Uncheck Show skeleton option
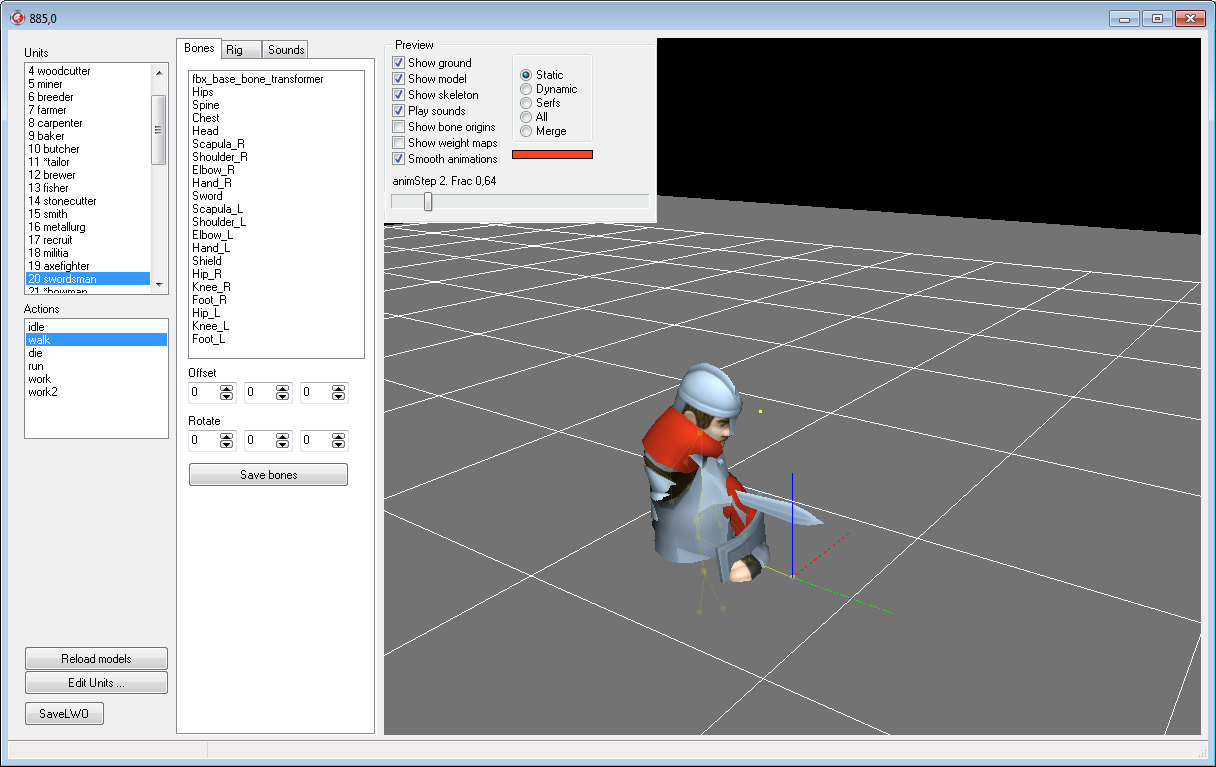Image resolution: width=1216 pixels, height=767 pixels. (x=399, y=95)
